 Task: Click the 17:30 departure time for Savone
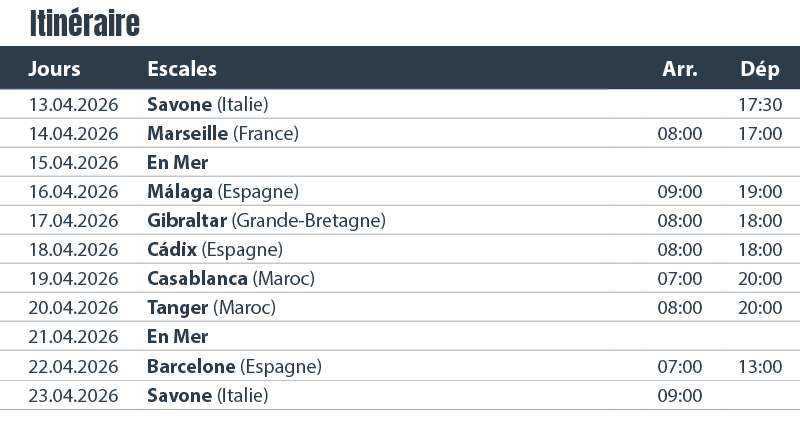point(760,104)
